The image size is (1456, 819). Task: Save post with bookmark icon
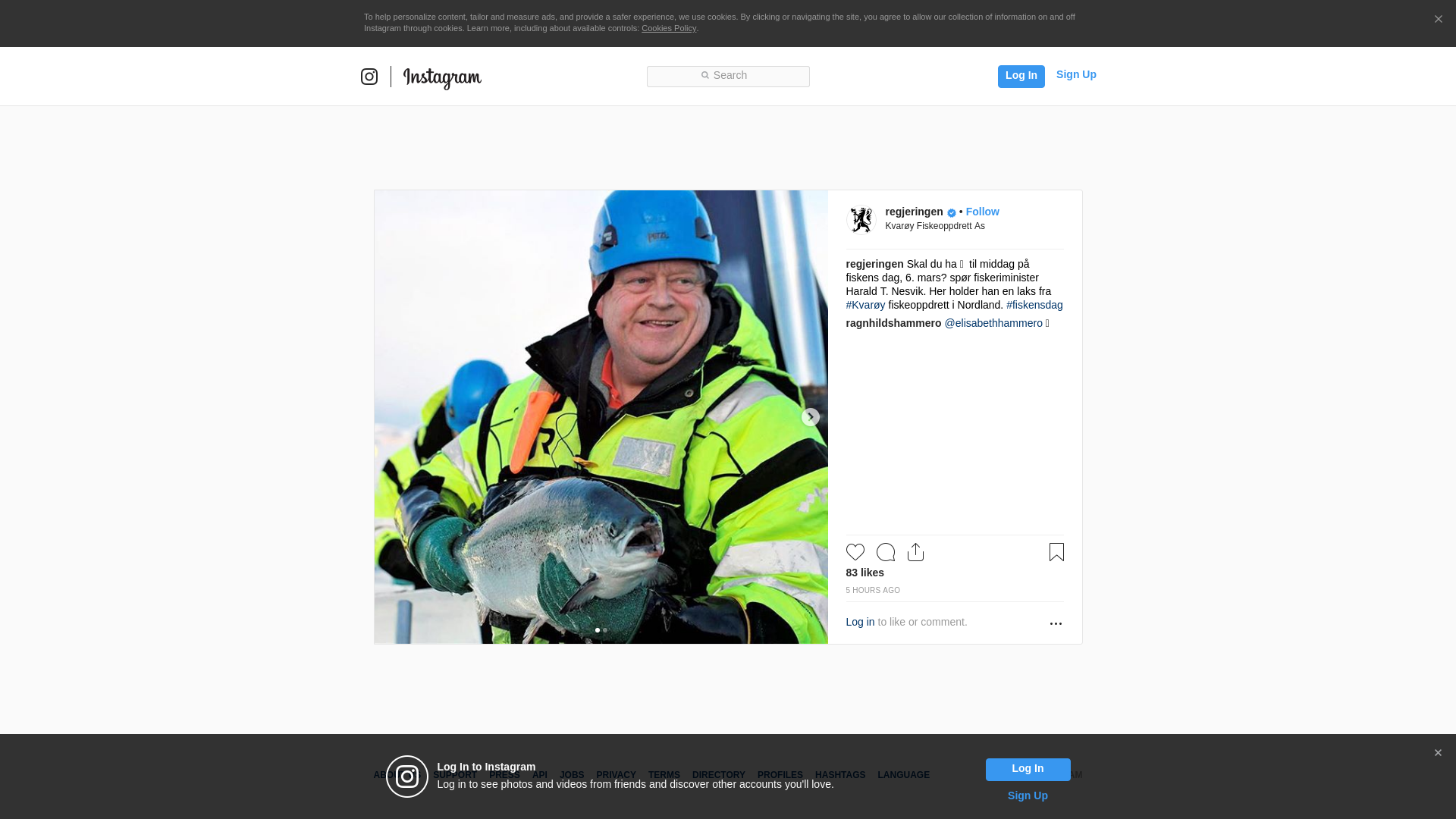coord(1056,552)
